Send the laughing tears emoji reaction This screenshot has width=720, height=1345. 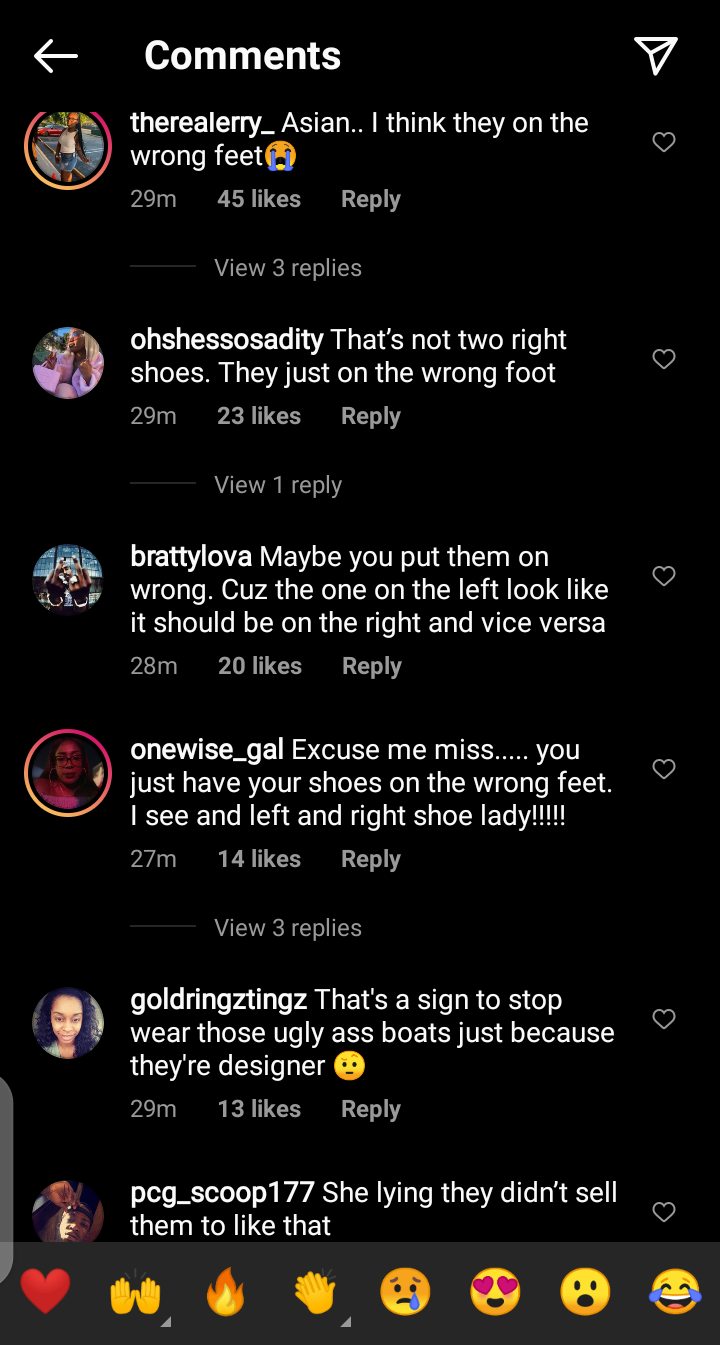675,1290
